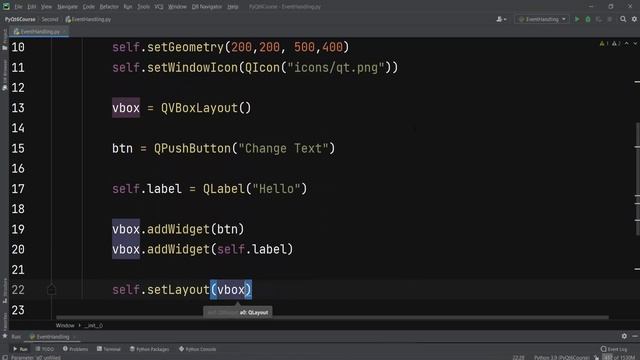The height and width of the screenshot is (360, 640).
Task: Open the Window menu
Action: (x=177, y=7)
